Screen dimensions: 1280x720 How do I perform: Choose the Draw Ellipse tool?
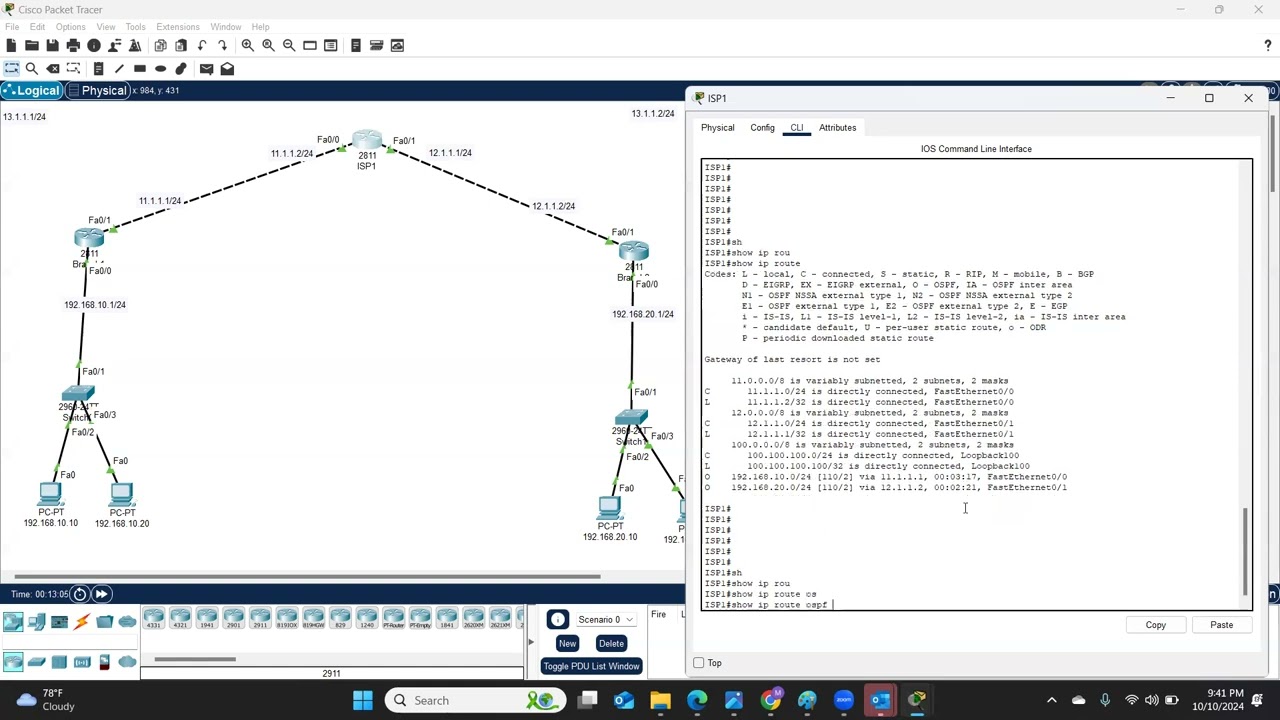[x=160, y=68]
